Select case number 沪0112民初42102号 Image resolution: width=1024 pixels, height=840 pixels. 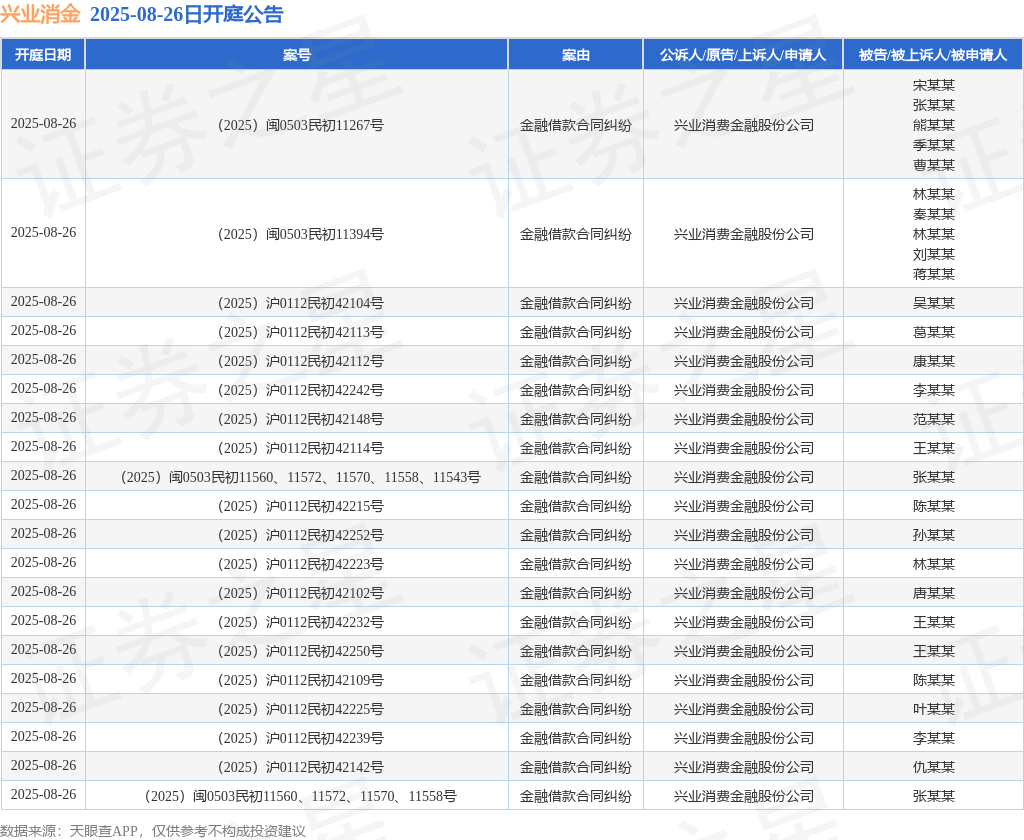click(x=300, y=593)
